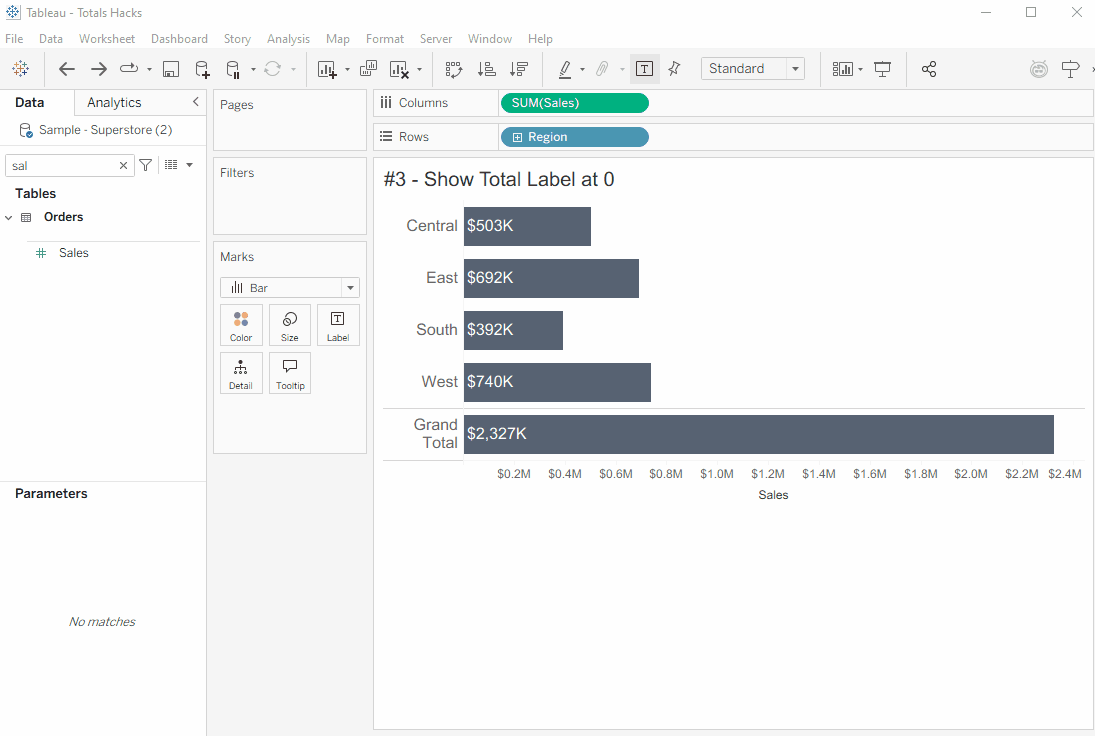Open the Bar mark type dropdown
The height and width of the screenshot is (736, 1095).
click(x=350, y=287)
